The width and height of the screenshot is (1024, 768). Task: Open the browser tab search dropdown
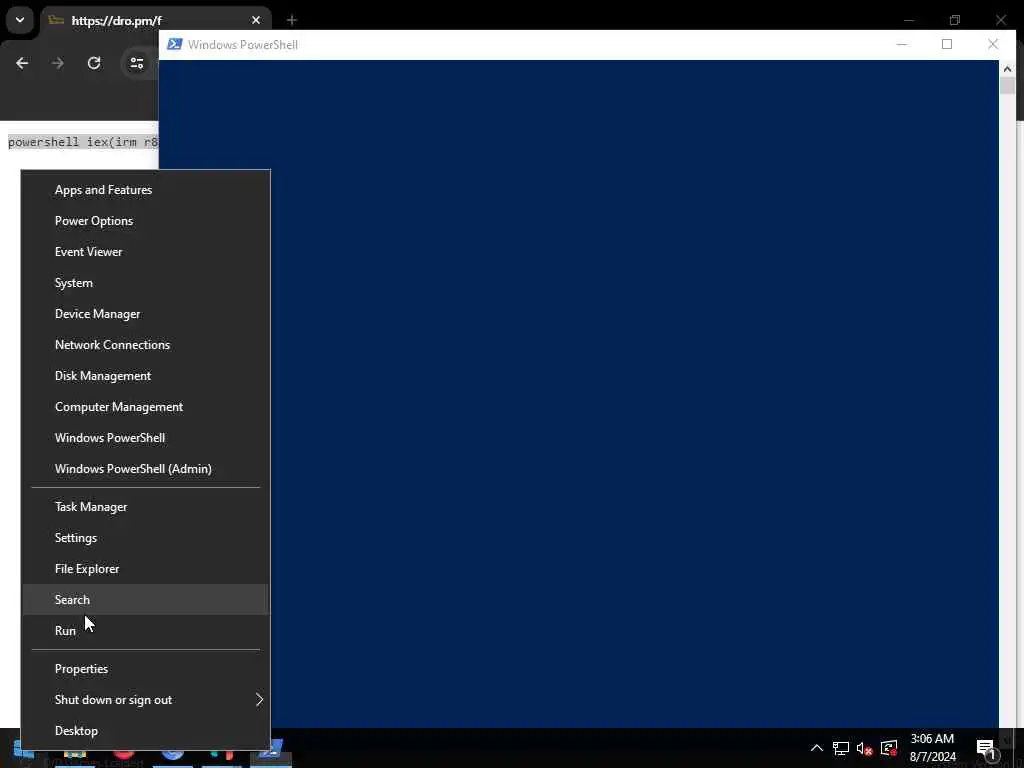pos(20,20)
